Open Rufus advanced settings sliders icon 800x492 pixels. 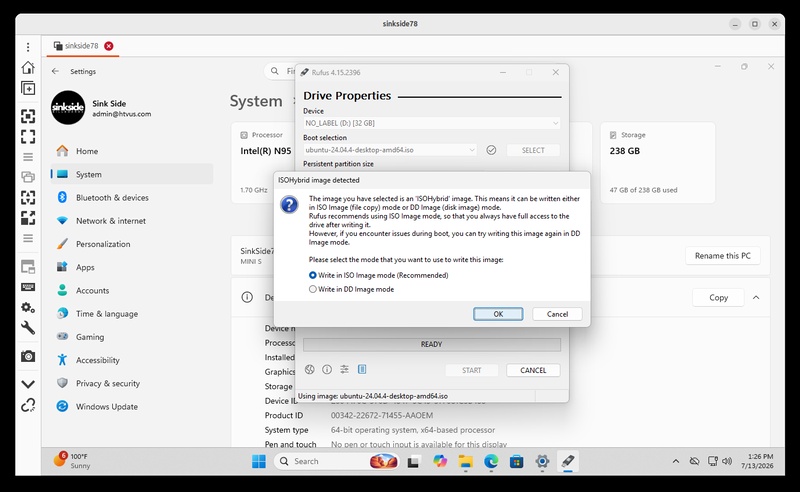[344, 370]
